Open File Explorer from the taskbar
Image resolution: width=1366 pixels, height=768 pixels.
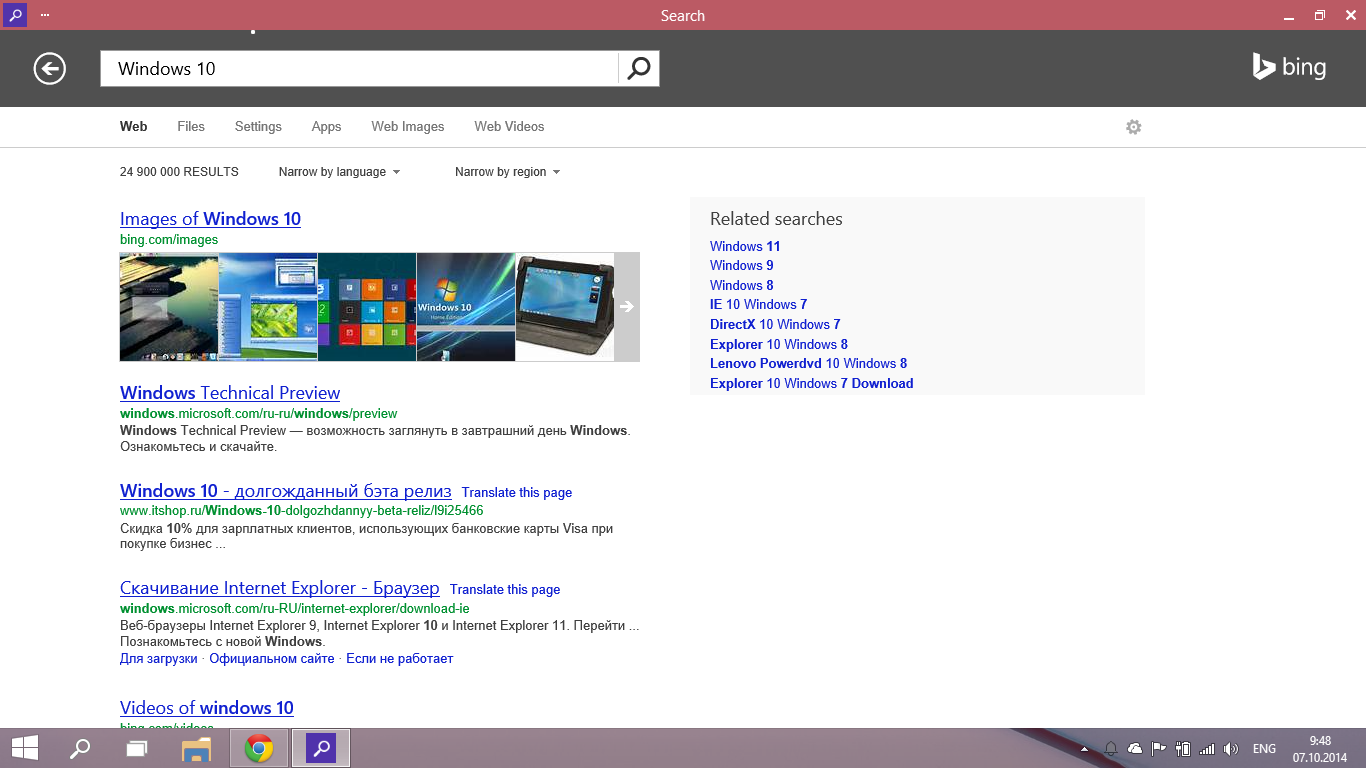click(x=197, y=748)
